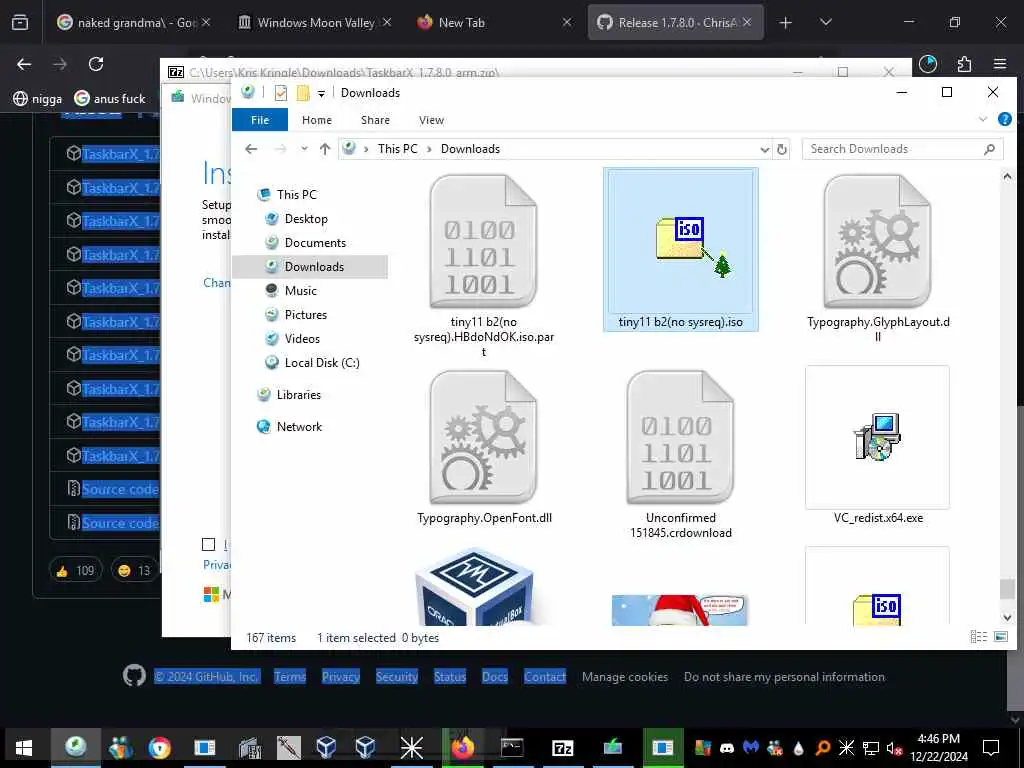Click the Properties icon in Explorer's quick access toolbar
The width and height of the screenshot is (1024, 768).
(x=281, y=93)
